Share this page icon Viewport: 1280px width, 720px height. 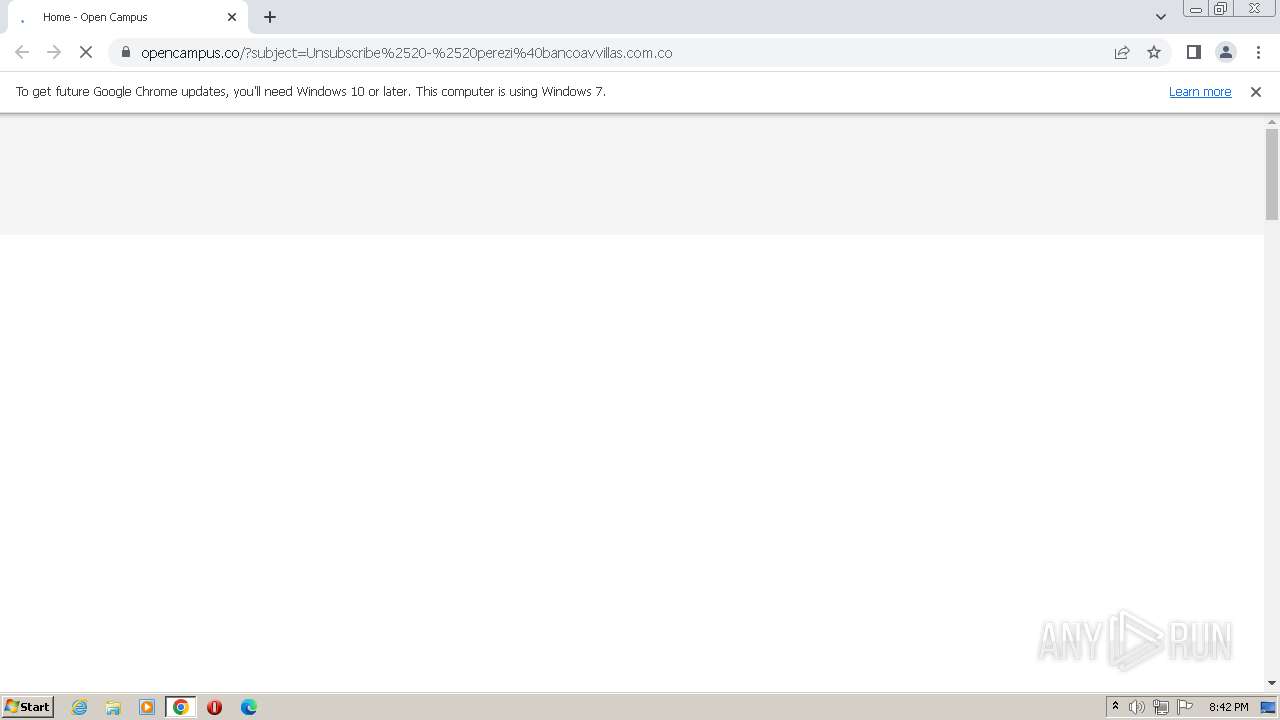(1122, 52)
